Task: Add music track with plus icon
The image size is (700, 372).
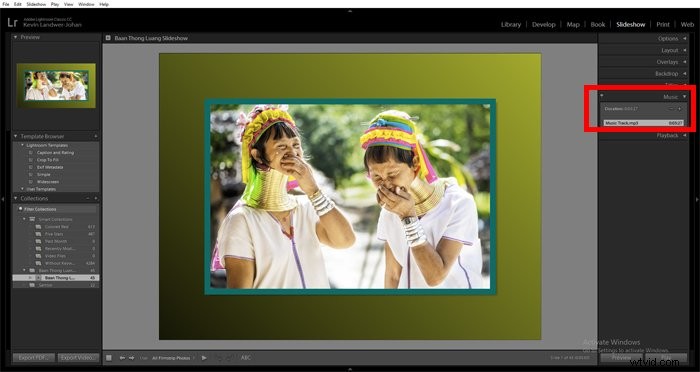Action: coord(679,109)
